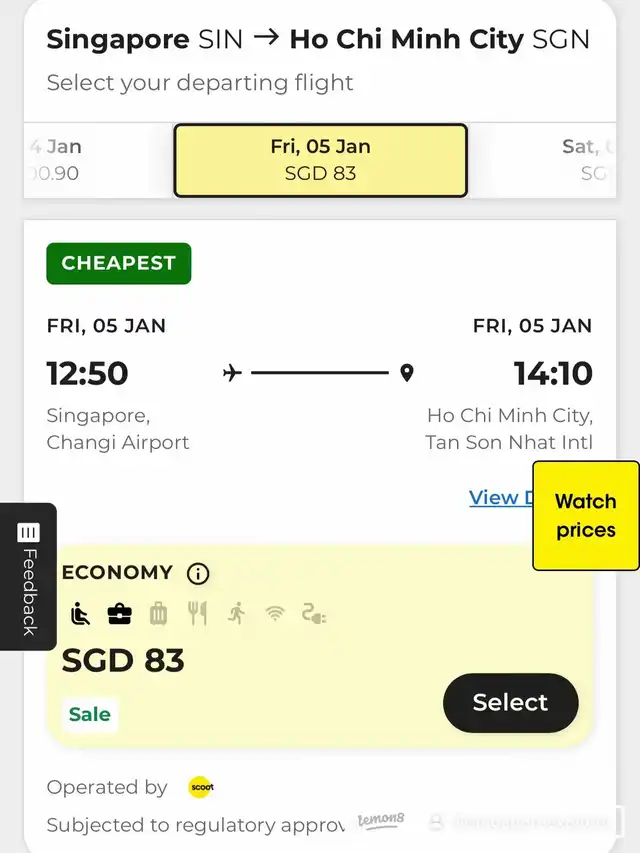Screen dimensions: 640x853
Task: Tap the in-seat power plug icon
Action: click(x=313, y=614)
